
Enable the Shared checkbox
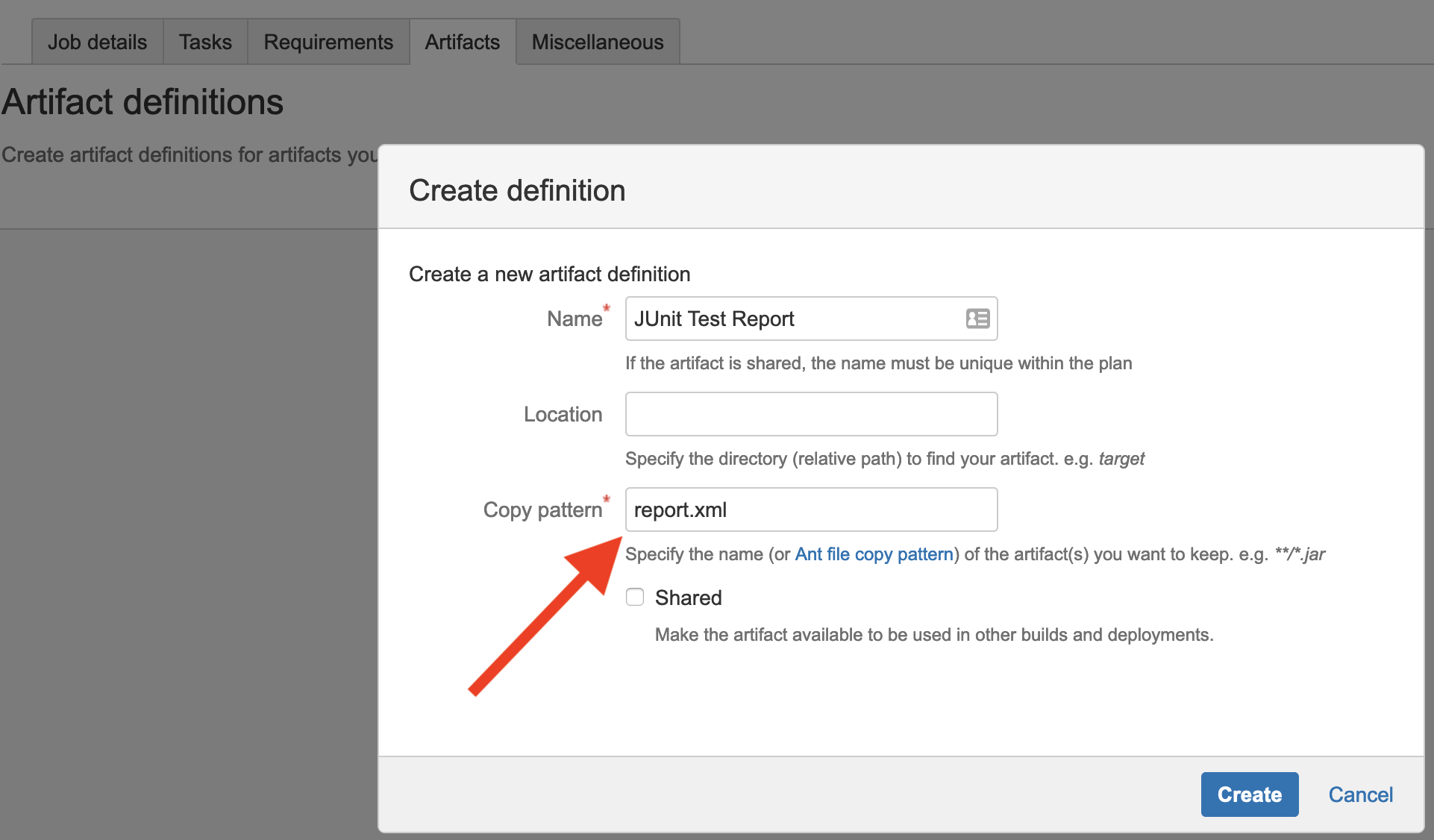pyautogui.click(x=635, y=598)
